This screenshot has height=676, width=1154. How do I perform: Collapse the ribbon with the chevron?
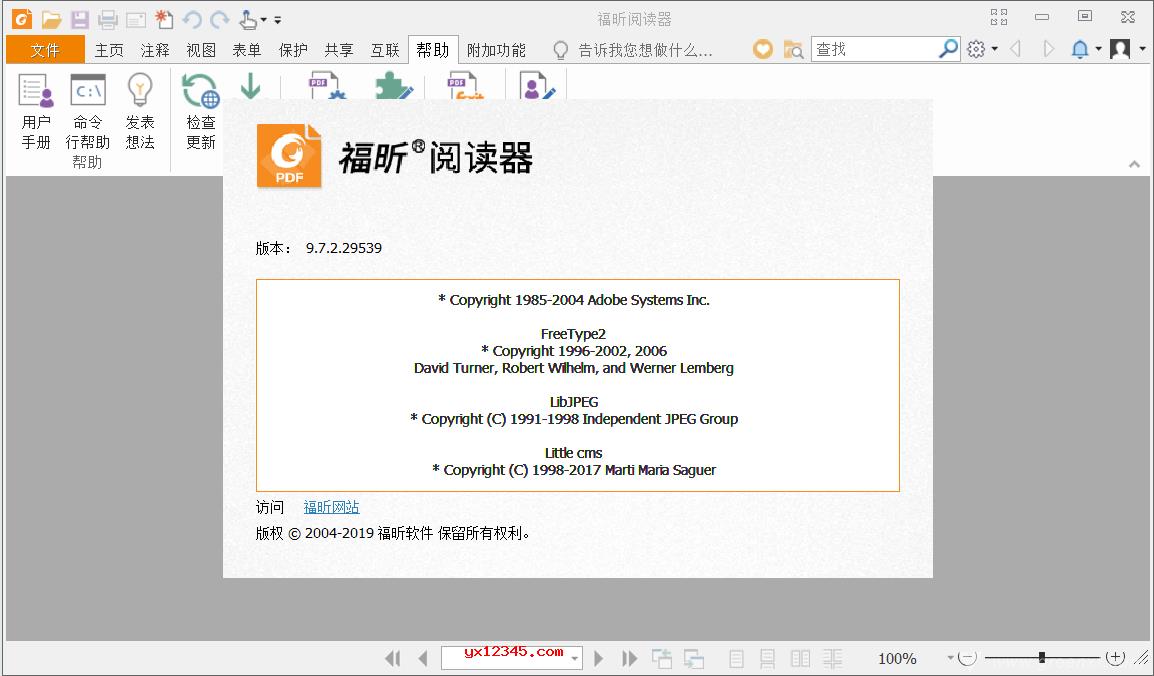coord(1134,164)
